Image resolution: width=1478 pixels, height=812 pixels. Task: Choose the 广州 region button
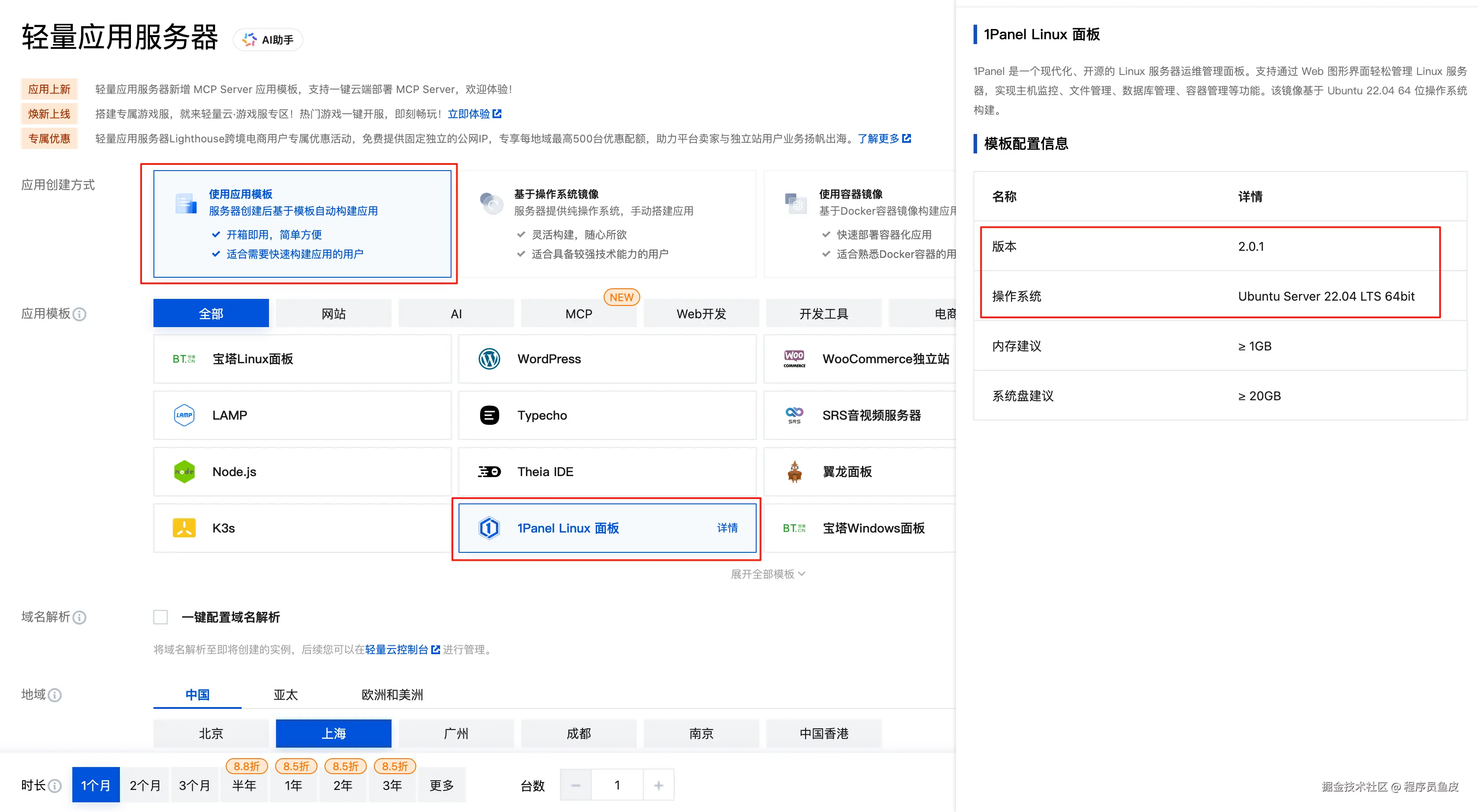tap(455, 734)
